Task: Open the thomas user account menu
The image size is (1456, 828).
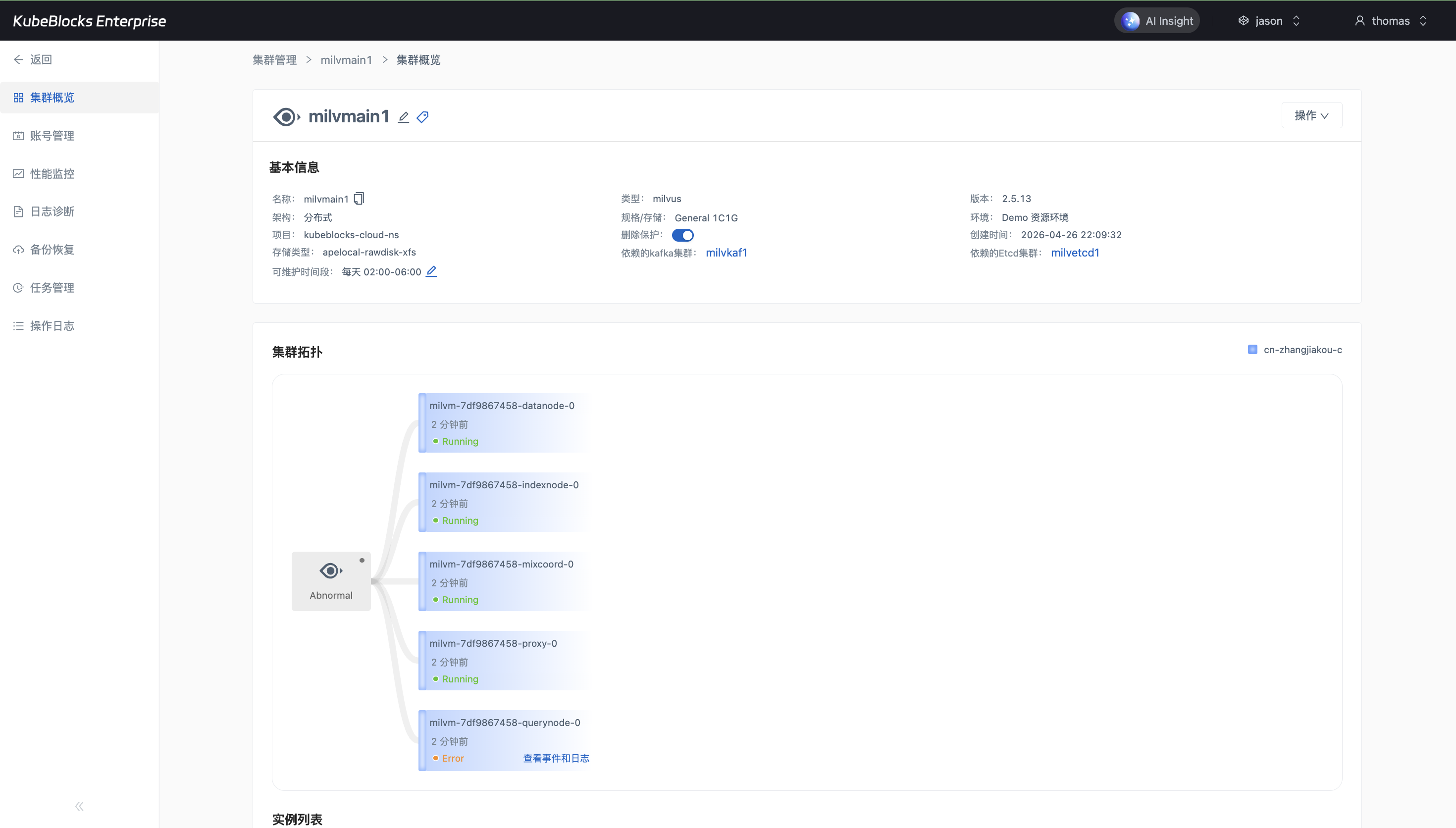Action: coord(1390,21)
